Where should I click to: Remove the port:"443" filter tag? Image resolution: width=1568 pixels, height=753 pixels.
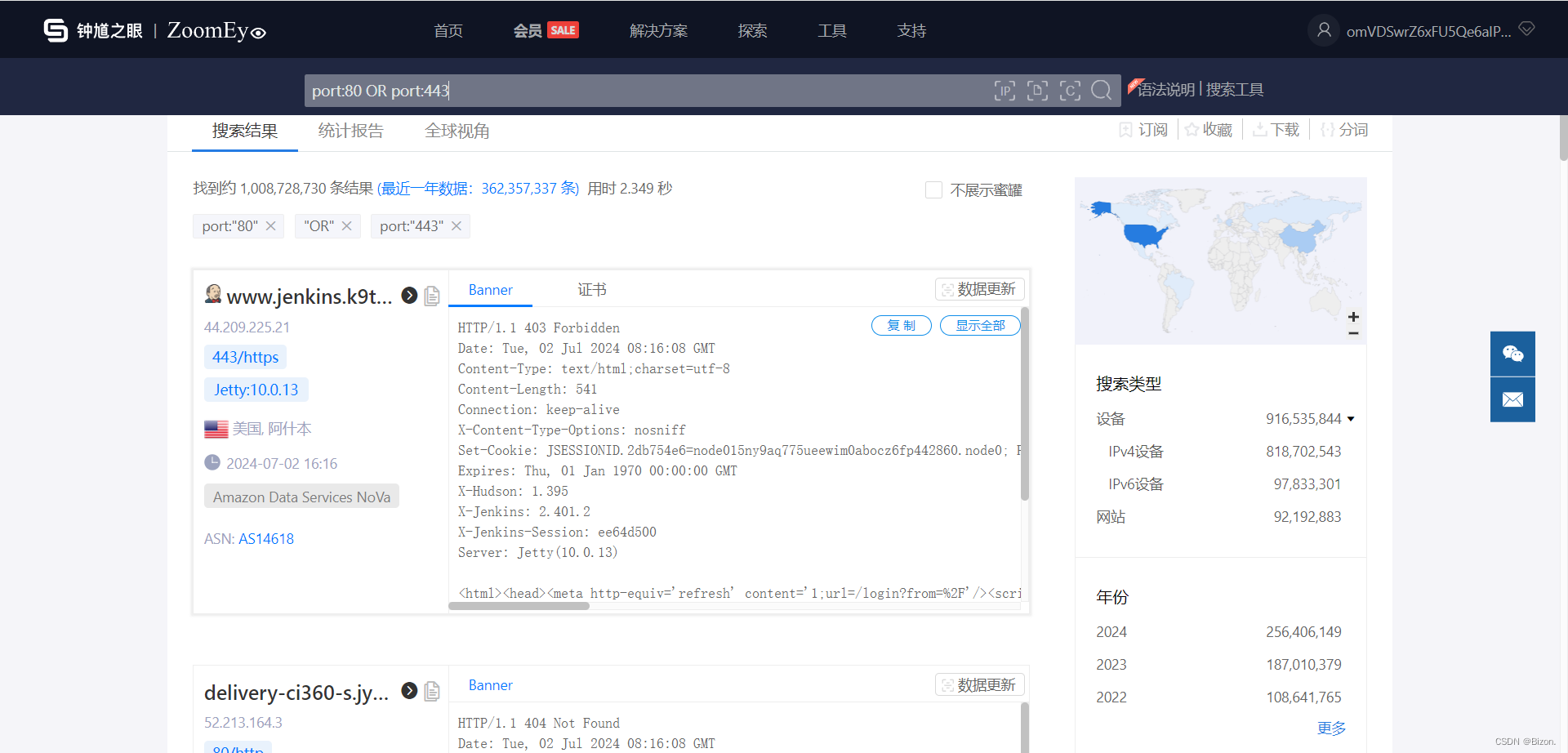point(457,226)
